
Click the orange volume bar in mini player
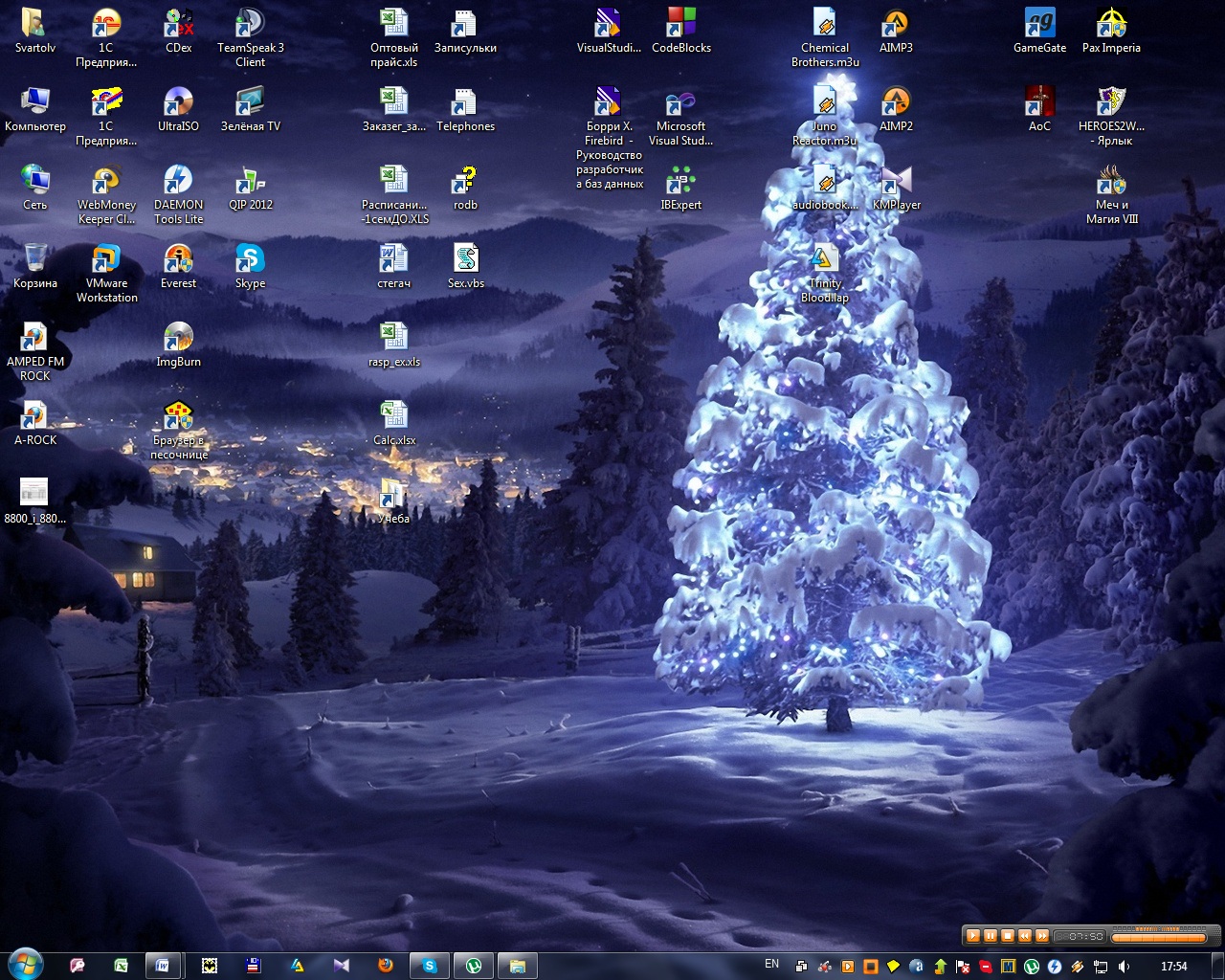click(x=1160, y=937)
